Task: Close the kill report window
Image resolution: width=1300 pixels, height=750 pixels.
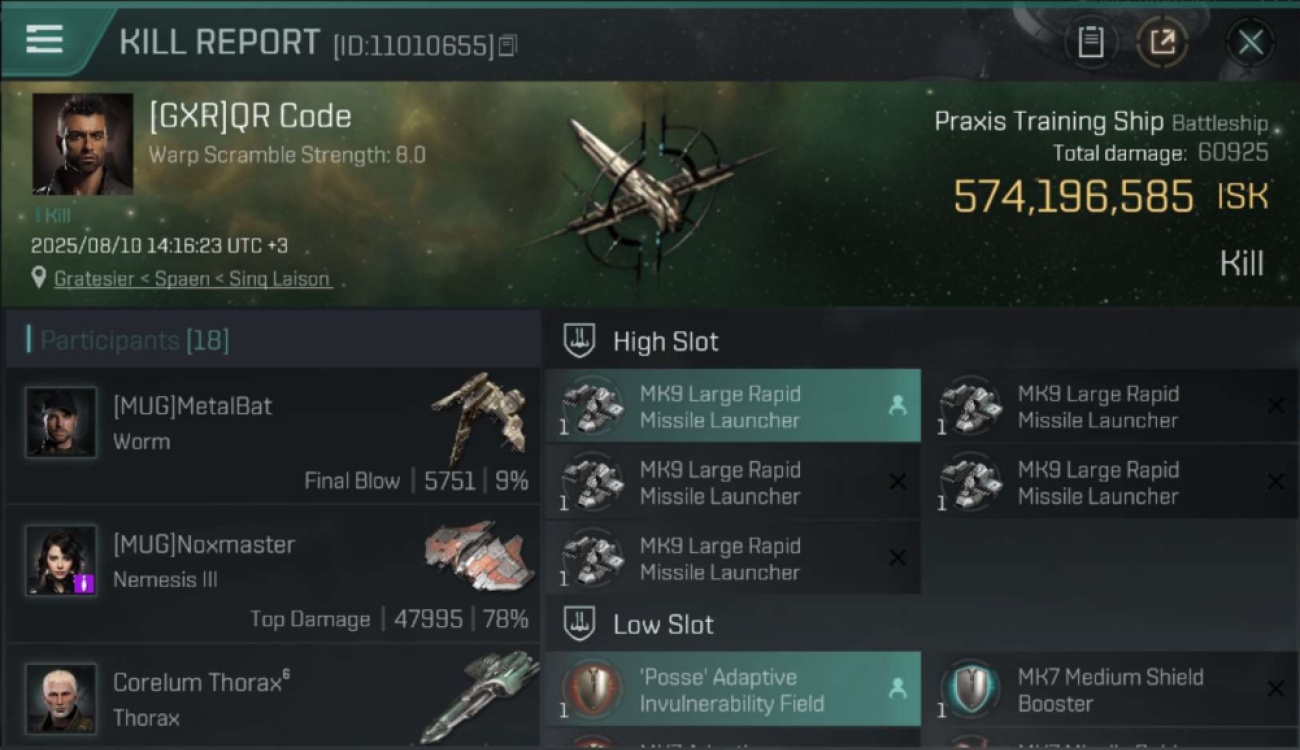Action: (1250, 42)
